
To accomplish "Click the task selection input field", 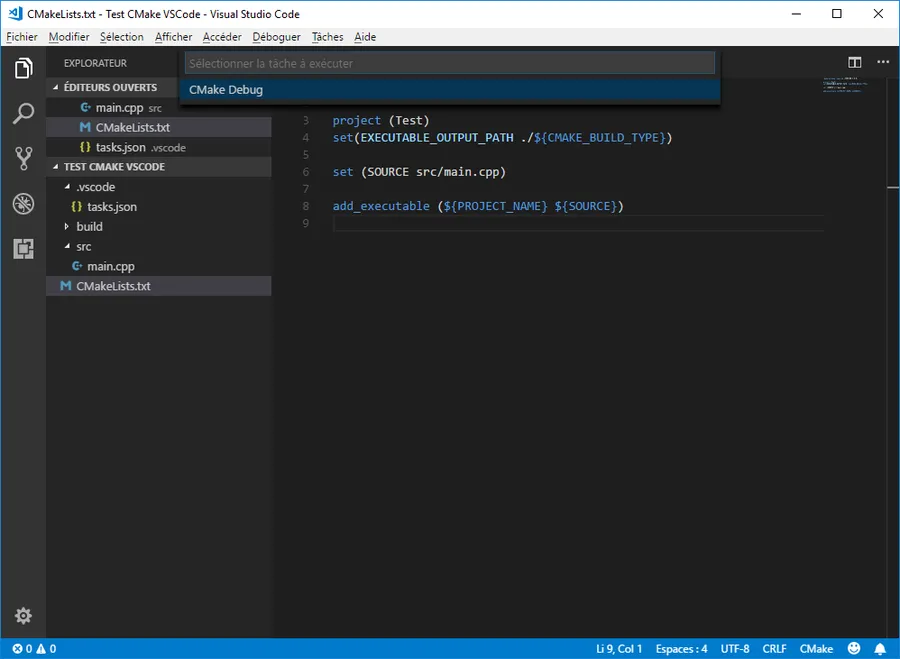I will pyautogui.click(x=450, y=63).
